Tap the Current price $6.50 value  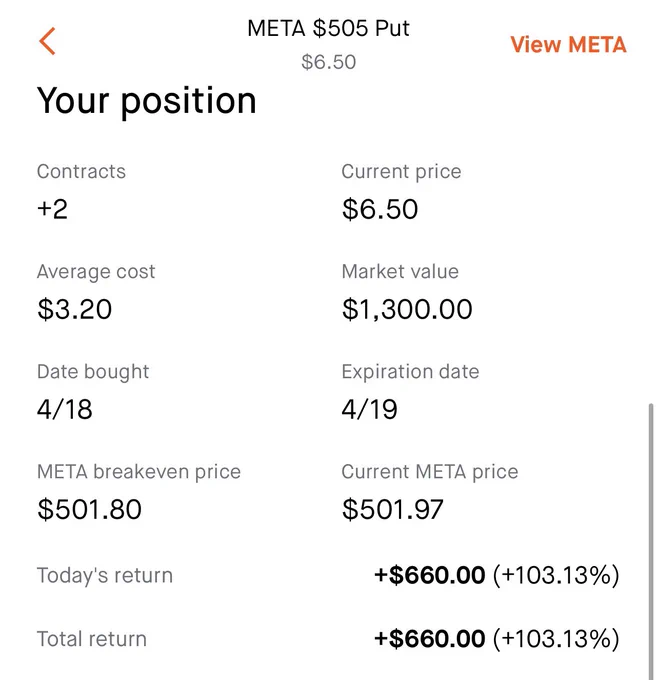click(380, 209)
